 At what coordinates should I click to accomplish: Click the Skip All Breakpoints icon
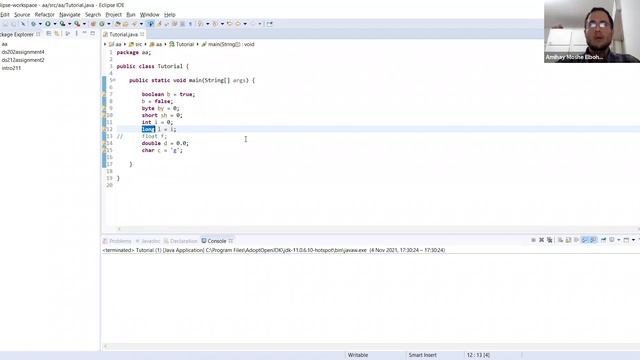tap(23, 24)
